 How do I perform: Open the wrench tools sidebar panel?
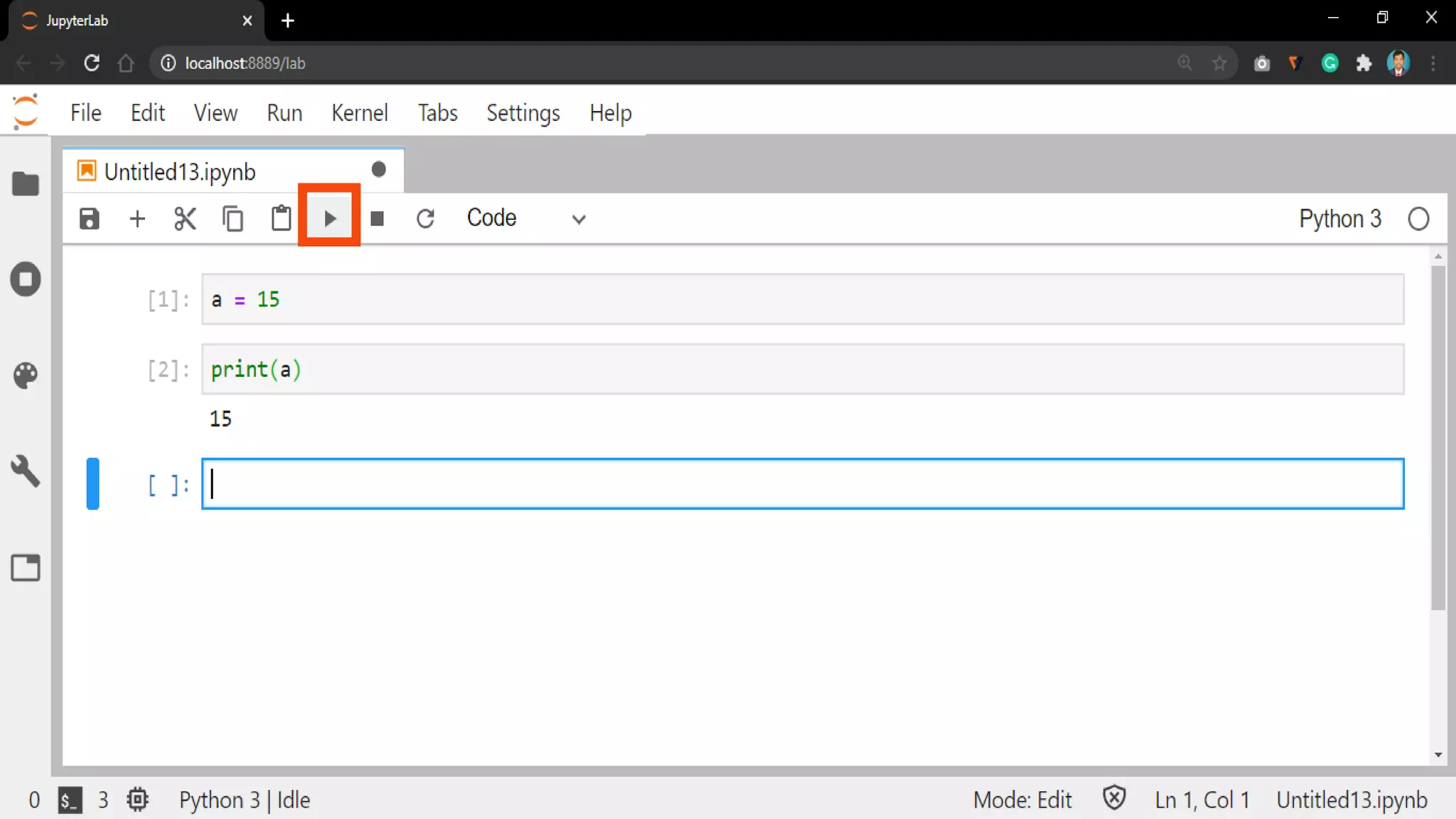click(x=26, y=471)
